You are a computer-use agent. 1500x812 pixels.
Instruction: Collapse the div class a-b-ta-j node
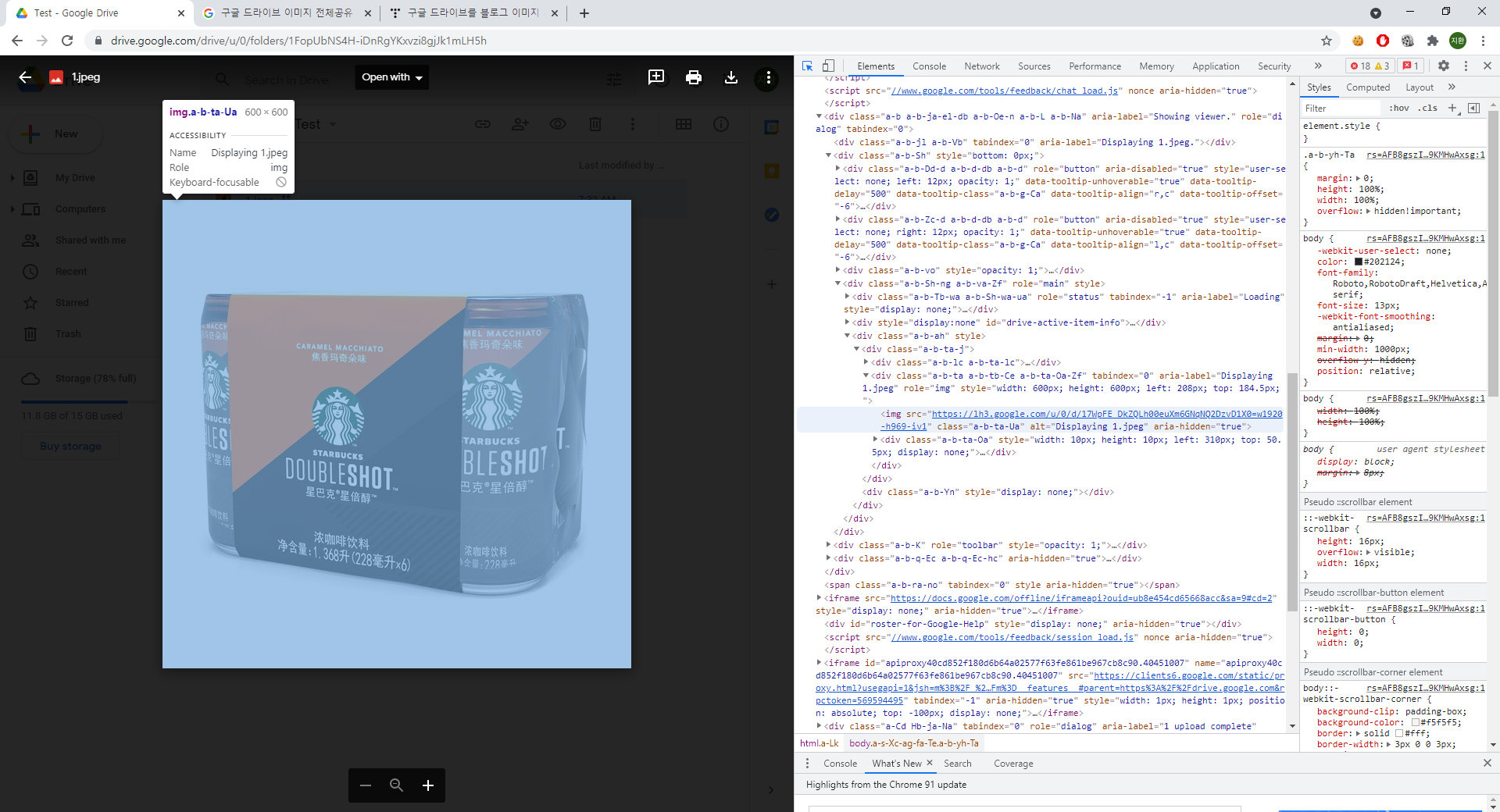point(856,350)
